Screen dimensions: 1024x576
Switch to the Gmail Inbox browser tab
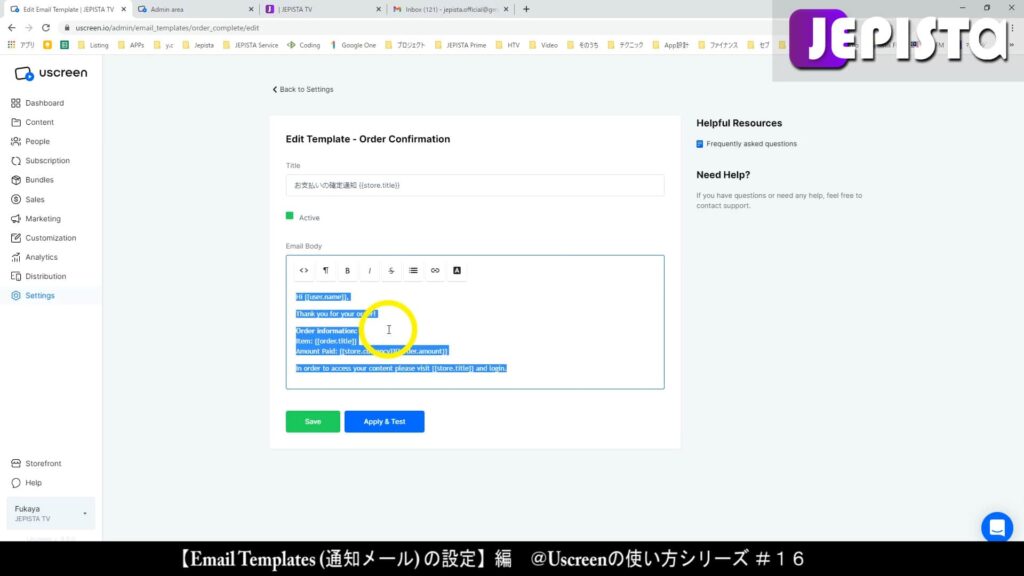coord(450,9)
